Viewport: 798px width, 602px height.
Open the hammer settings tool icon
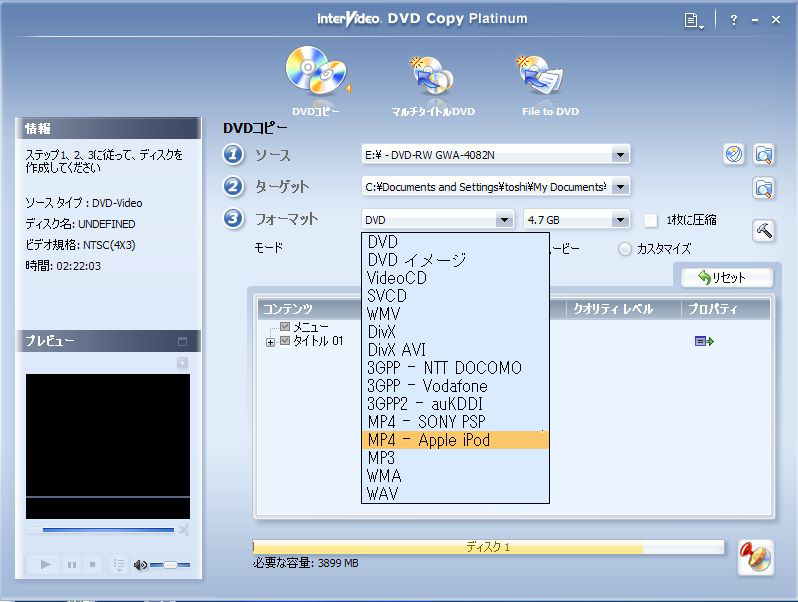764,229
